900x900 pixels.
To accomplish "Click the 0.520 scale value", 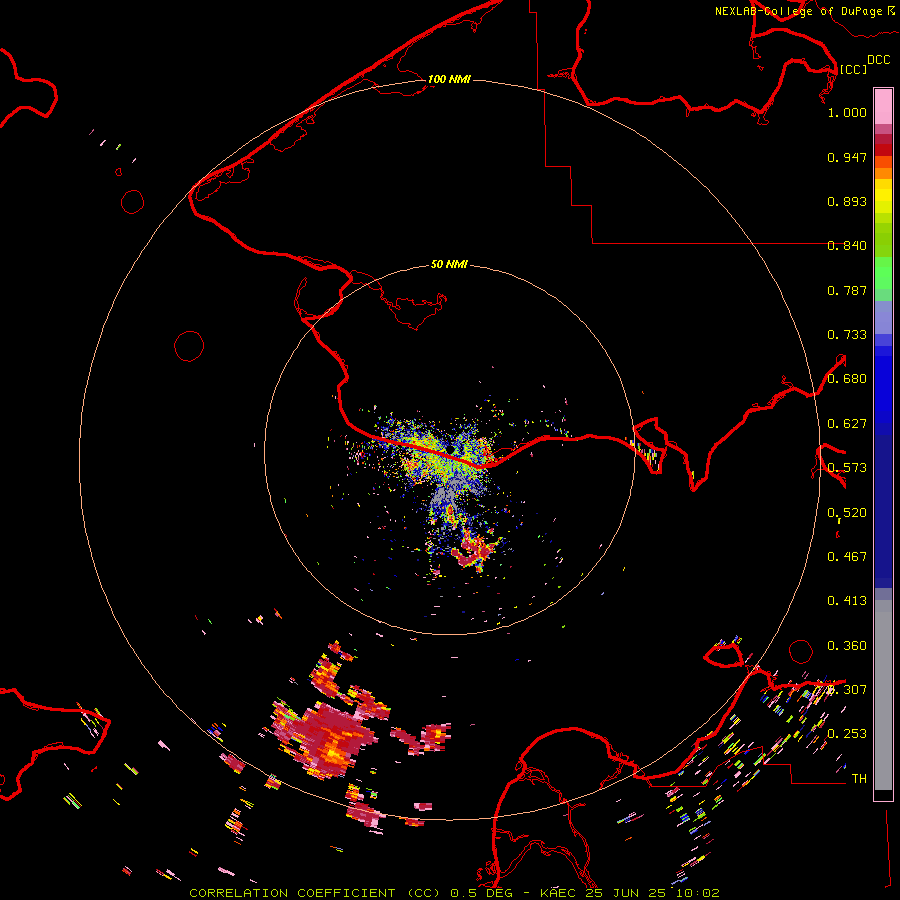I will [x=847, y=513].
